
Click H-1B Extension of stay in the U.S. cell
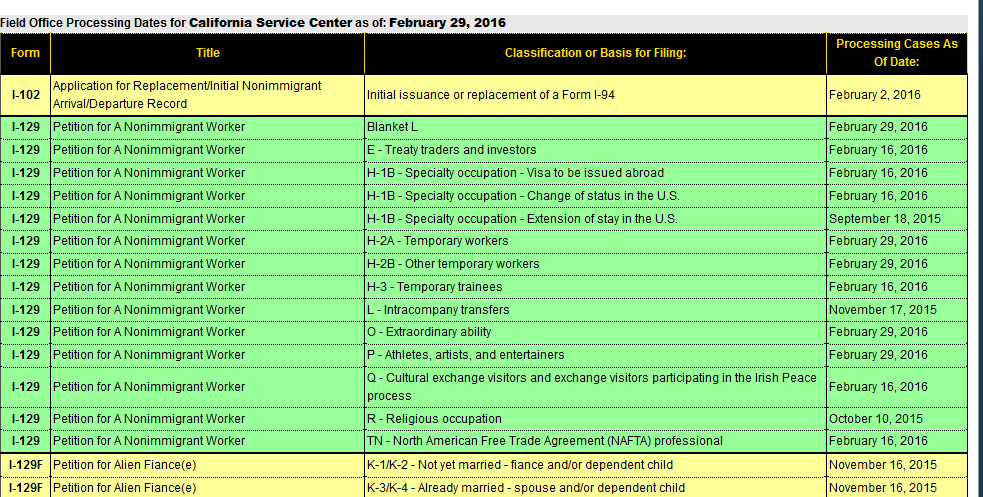595,219
